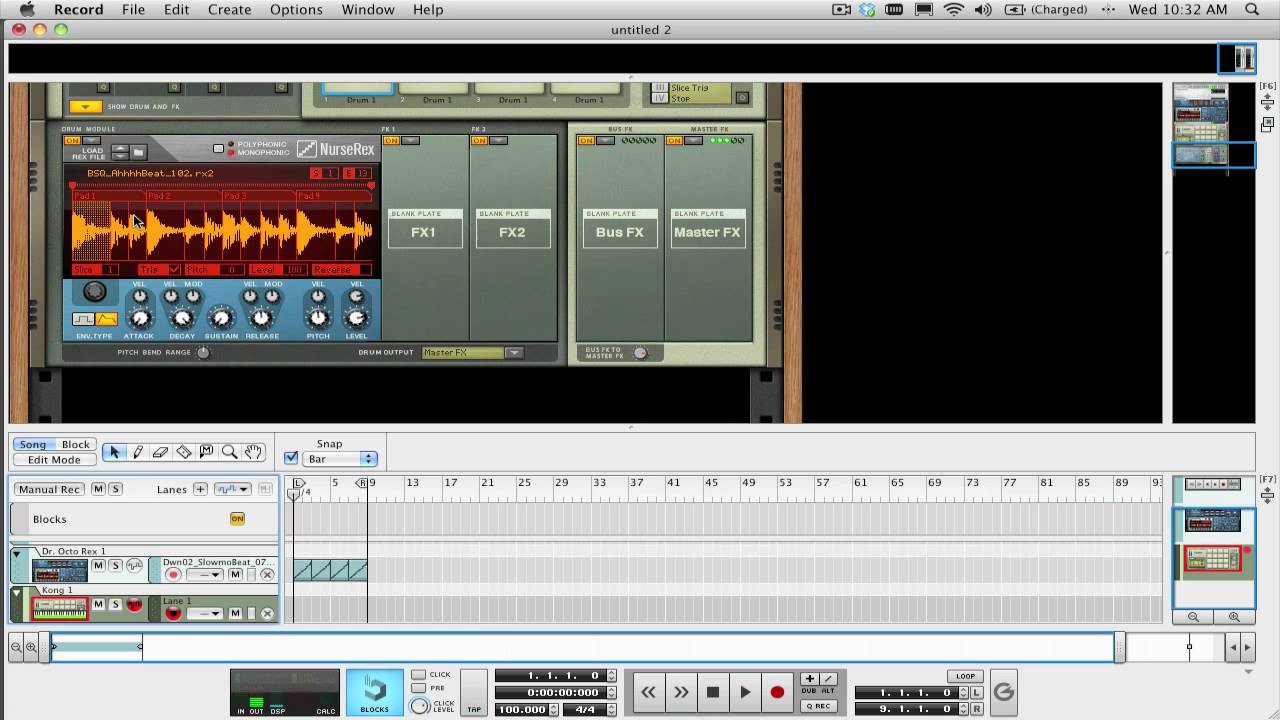Browse for a REX file with folder icon
This screenshot has height=720, width=1280.
coord(139,152)
